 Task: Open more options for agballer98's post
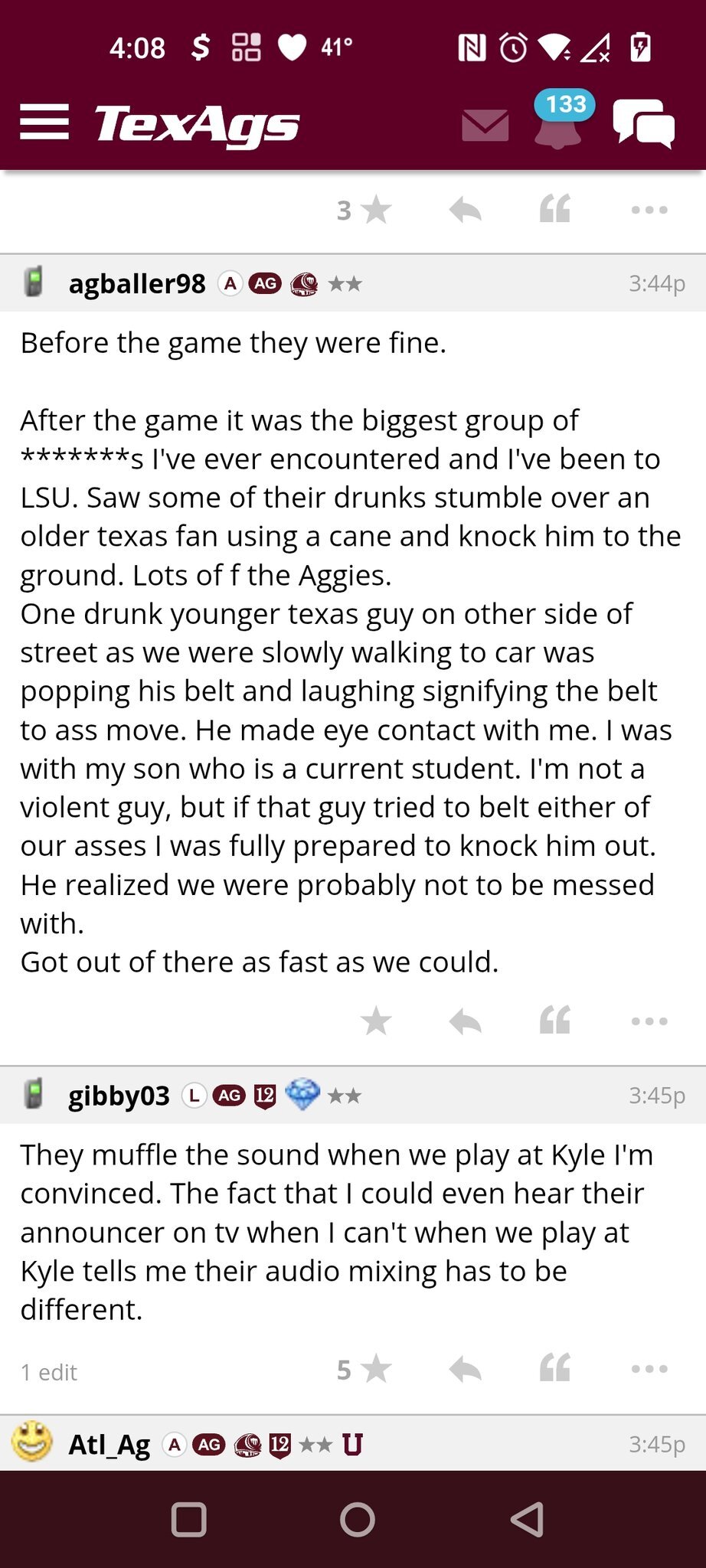point(649,1021)
